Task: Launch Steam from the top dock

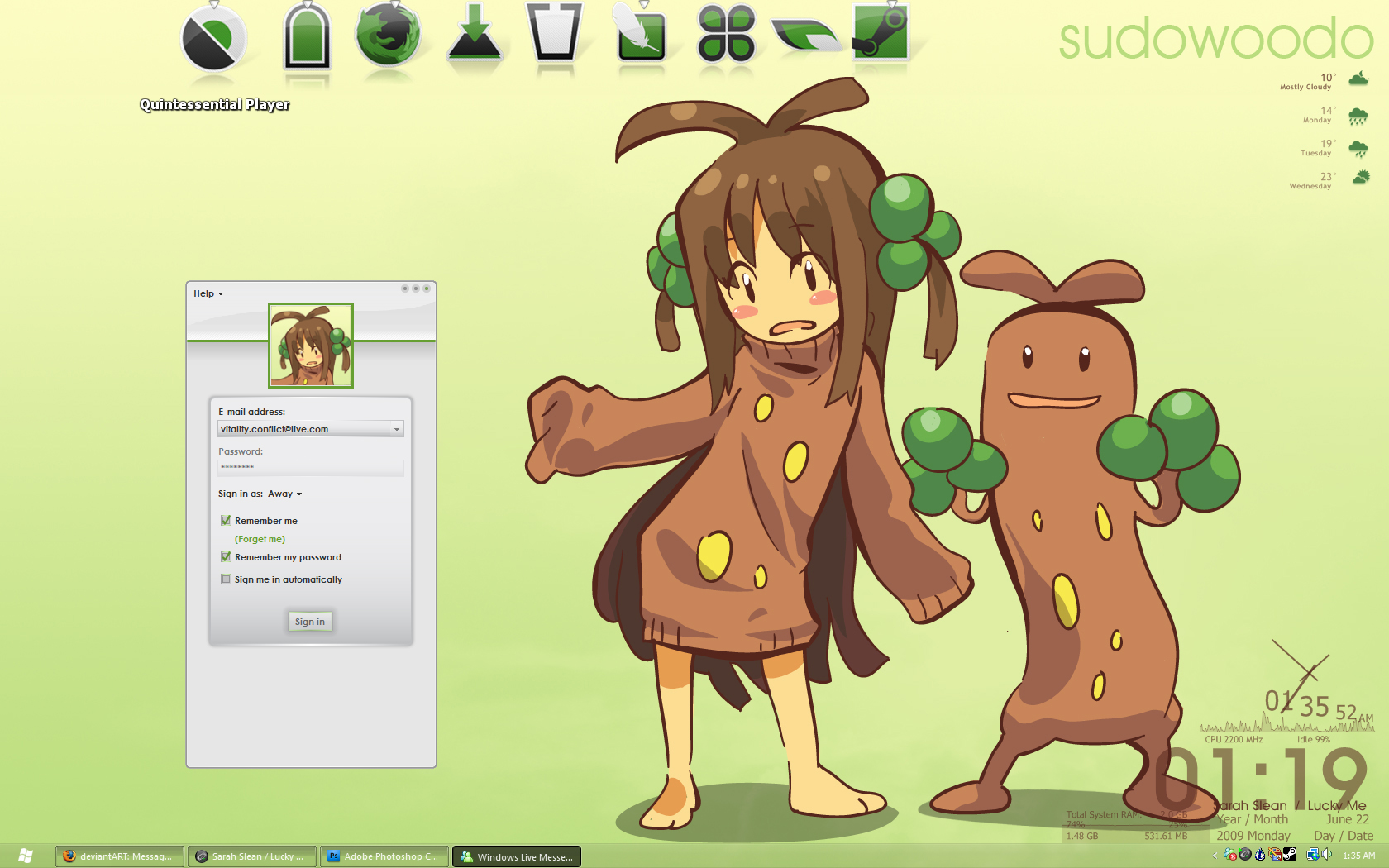Action: [x=881, y=33]
